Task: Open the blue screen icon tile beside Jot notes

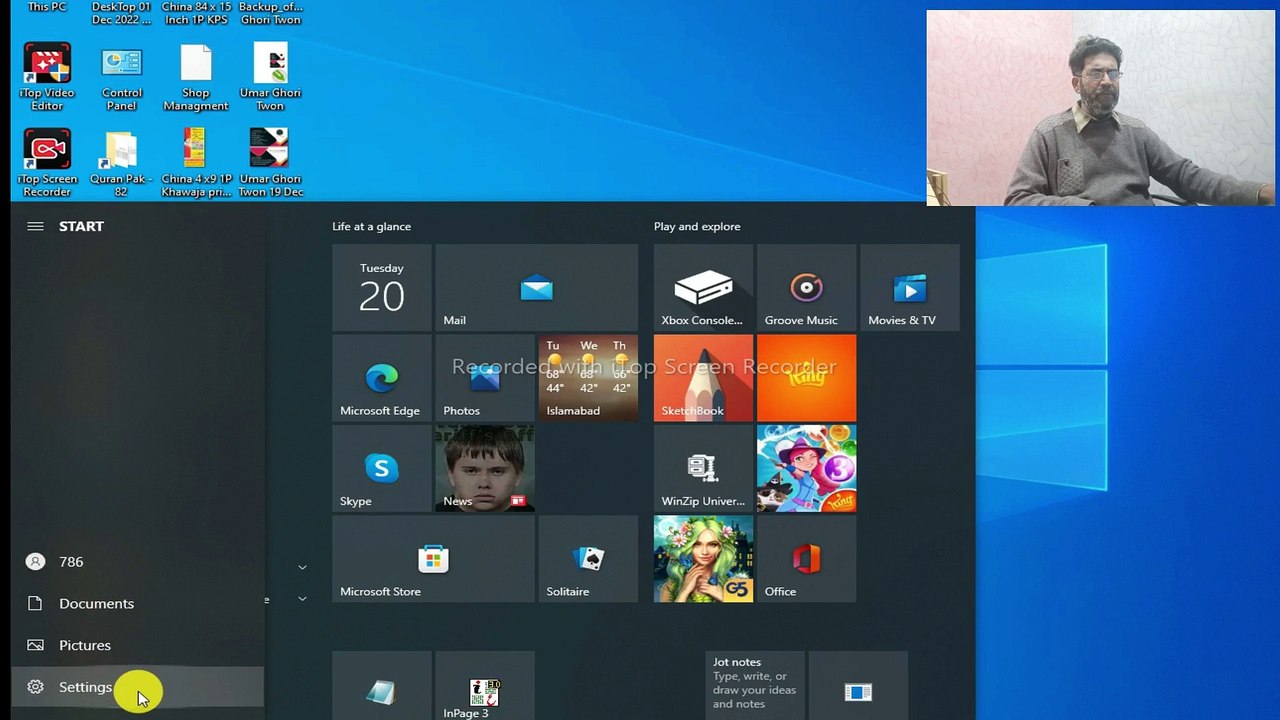Action: click(x=858, y=686)
